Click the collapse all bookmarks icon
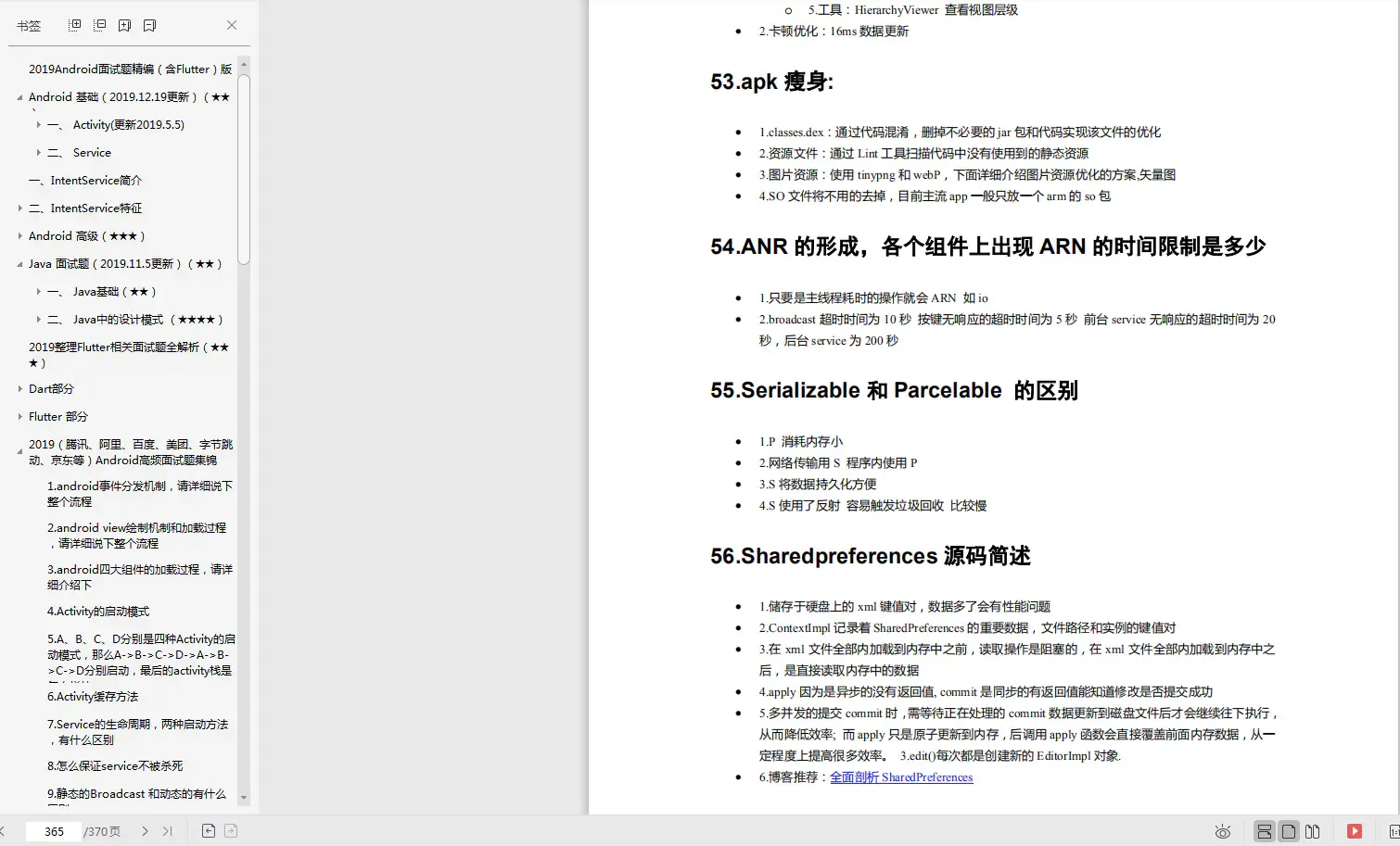Image resolution: width=1400 pixels, height=846 pixels. 99,25
